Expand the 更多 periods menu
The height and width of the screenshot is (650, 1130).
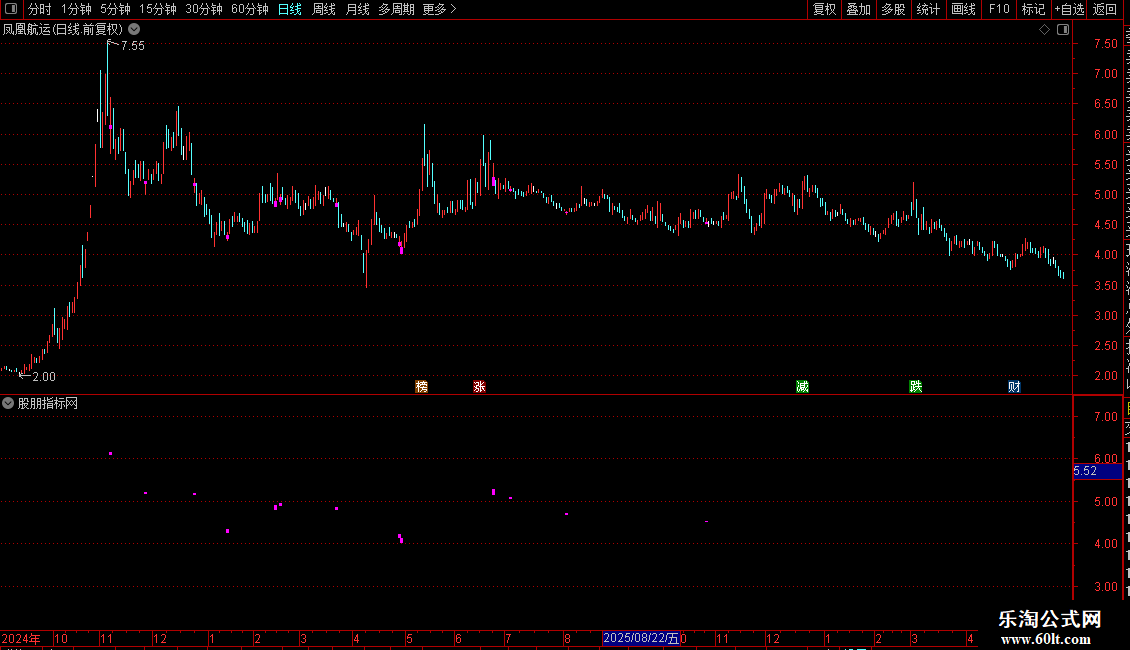439,9
